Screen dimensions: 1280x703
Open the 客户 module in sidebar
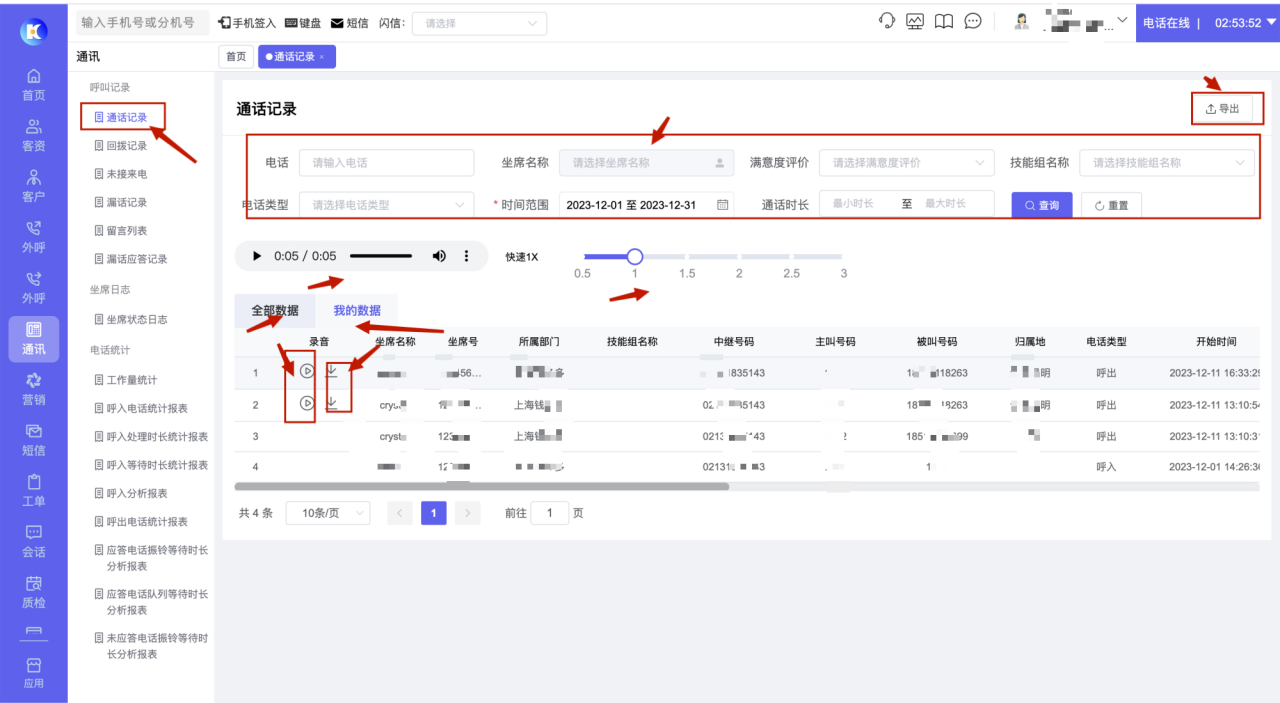coord(34,186)
